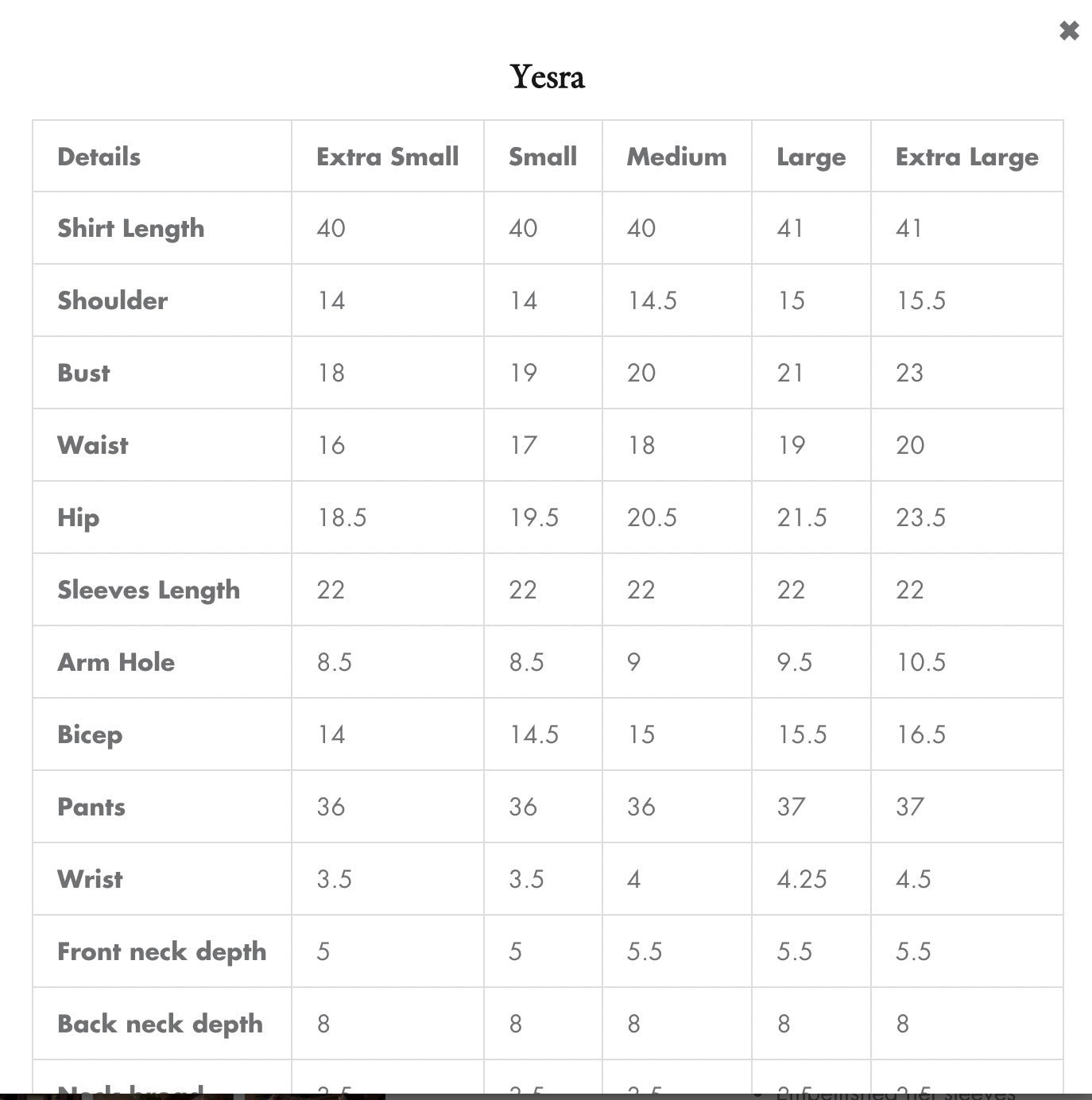1092x1100 pixels.
Task: Click the Back neck depth row label
Action: (x=160, y=1024)
